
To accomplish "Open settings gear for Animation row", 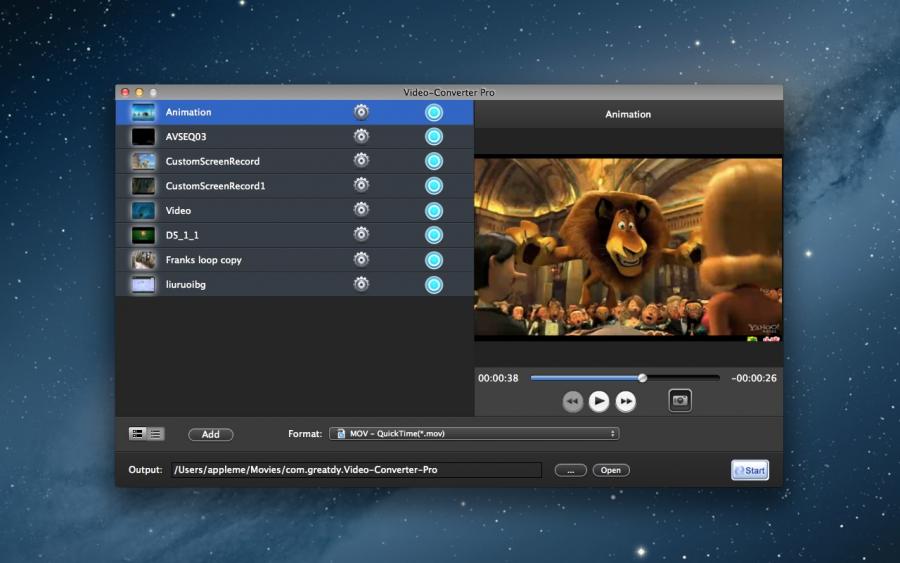I will 361,112.
